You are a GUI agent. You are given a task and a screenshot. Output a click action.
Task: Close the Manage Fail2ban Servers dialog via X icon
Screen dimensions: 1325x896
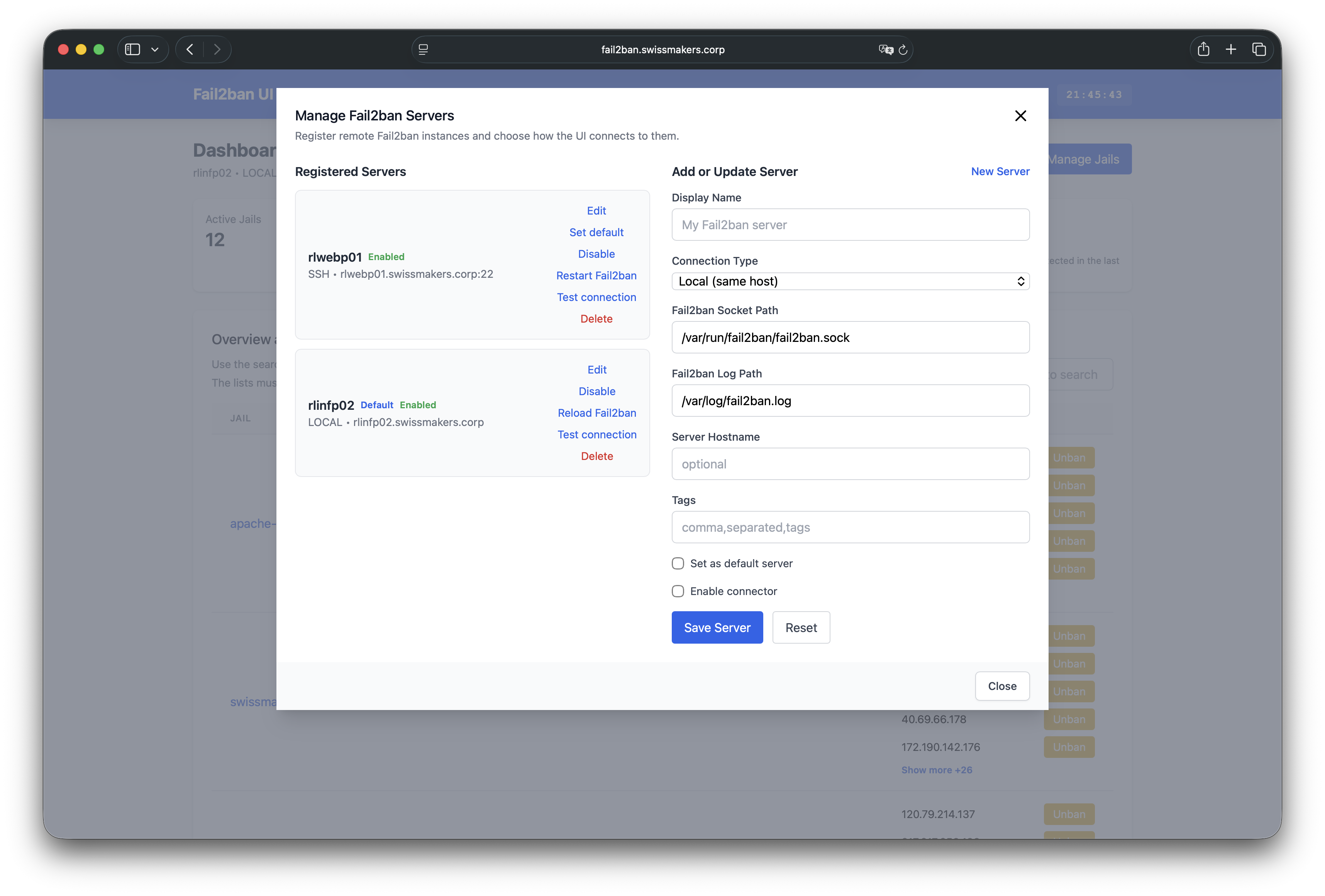click(1020, 116)
